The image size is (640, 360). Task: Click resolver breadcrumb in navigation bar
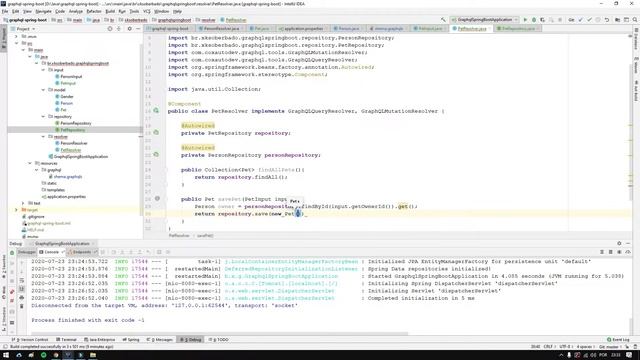[207, 20]
